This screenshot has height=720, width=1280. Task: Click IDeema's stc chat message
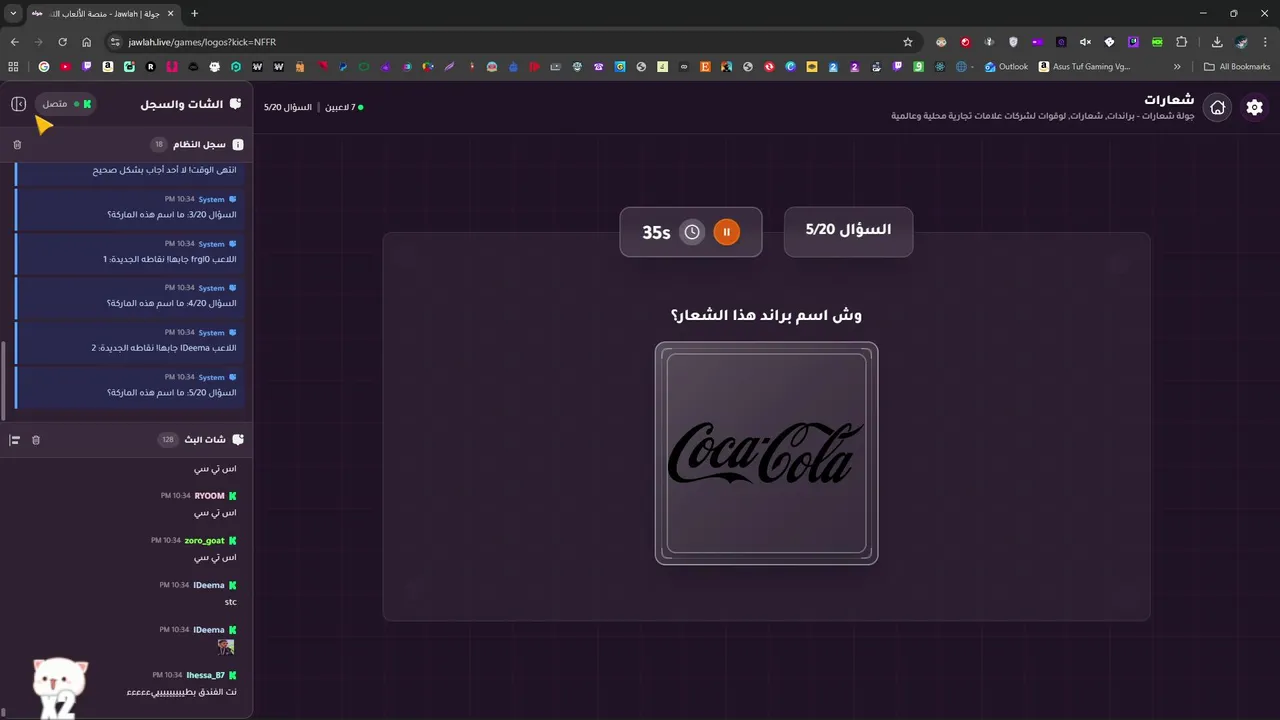[230, 602]
